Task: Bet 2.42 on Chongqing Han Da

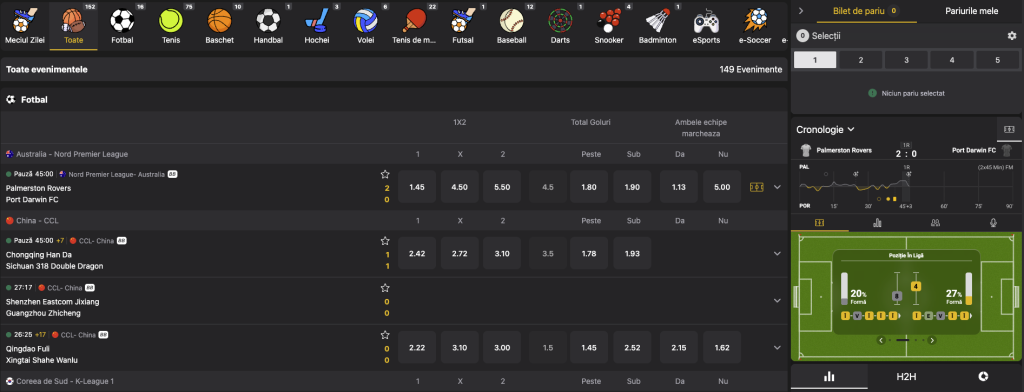Action: (x=417, y=253)
